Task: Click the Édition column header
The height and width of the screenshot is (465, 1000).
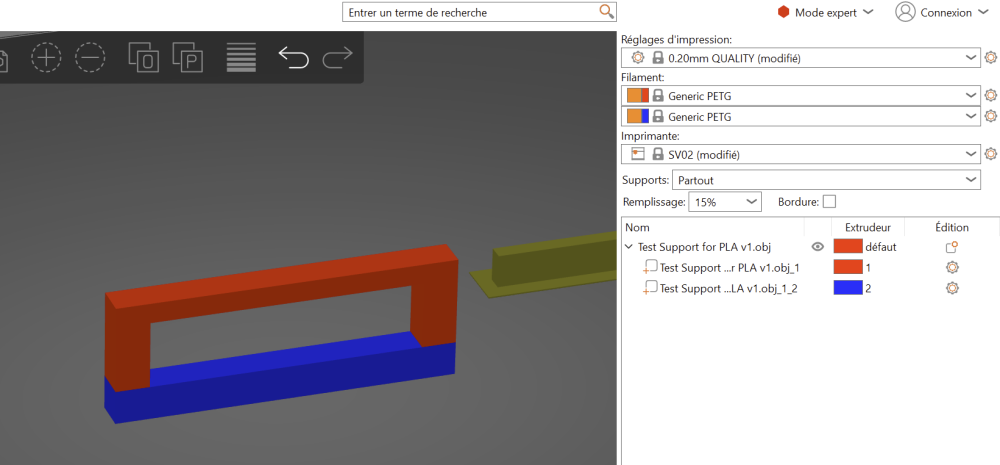Action: 952,227
